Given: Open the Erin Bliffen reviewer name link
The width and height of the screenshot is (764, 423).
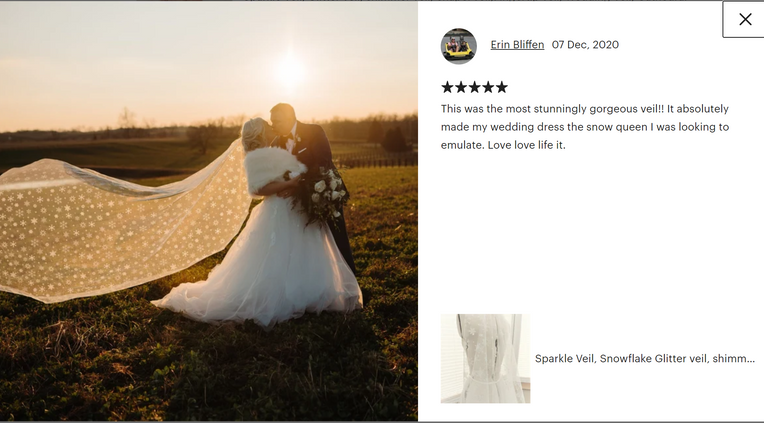Looking at the screenshot, I should pos(517,45).
